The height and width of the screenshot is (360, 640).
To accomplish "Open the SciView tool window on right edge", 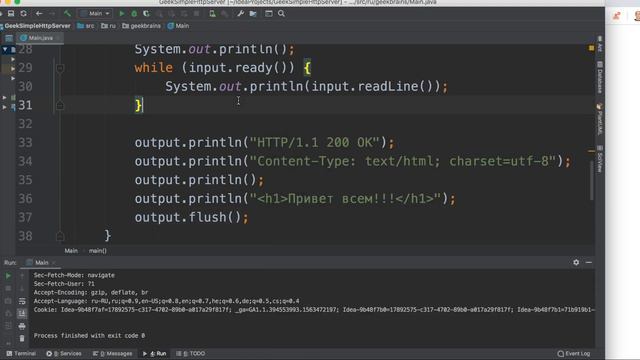I will click(x=600, y=159).
